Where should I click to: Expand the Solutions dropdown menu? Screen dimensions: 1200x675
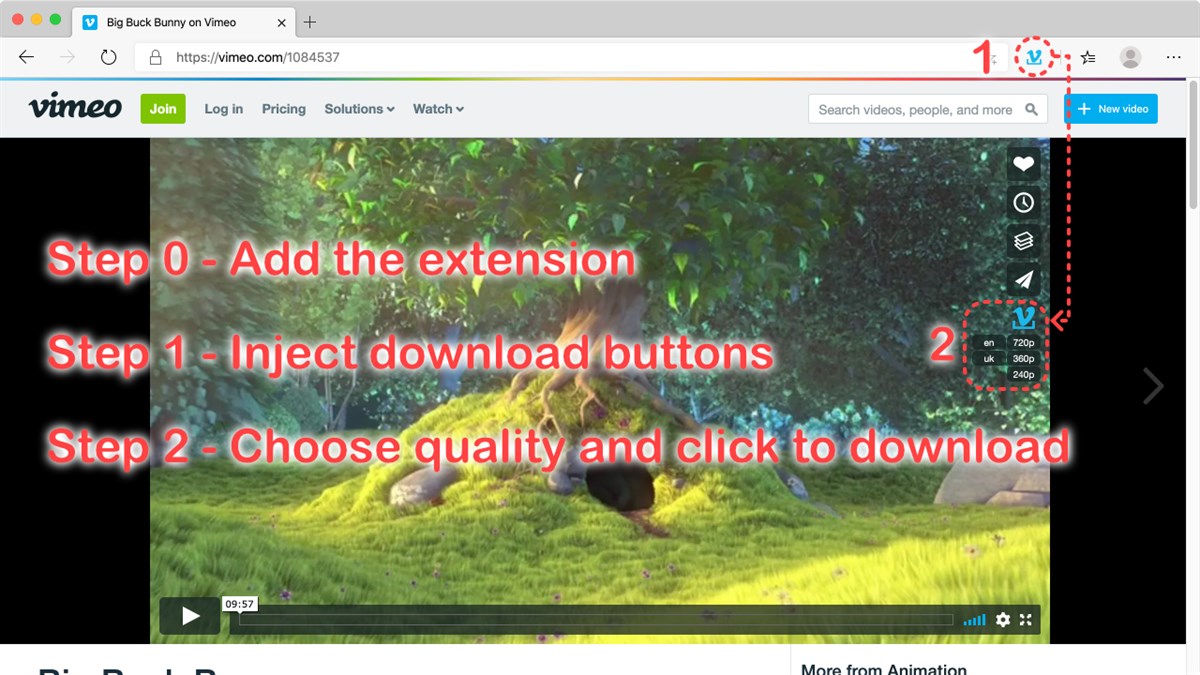click(x=359, y=109)
